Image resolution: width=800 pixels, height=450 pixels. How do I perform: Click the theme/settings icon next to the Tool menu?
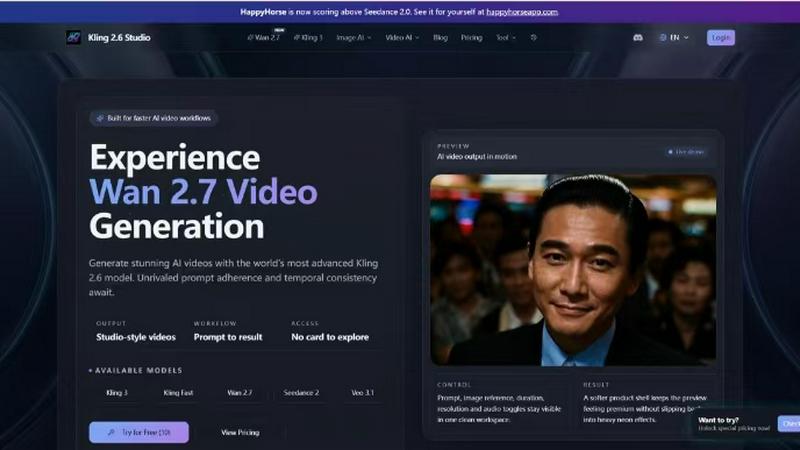click(x=534, y=38)
